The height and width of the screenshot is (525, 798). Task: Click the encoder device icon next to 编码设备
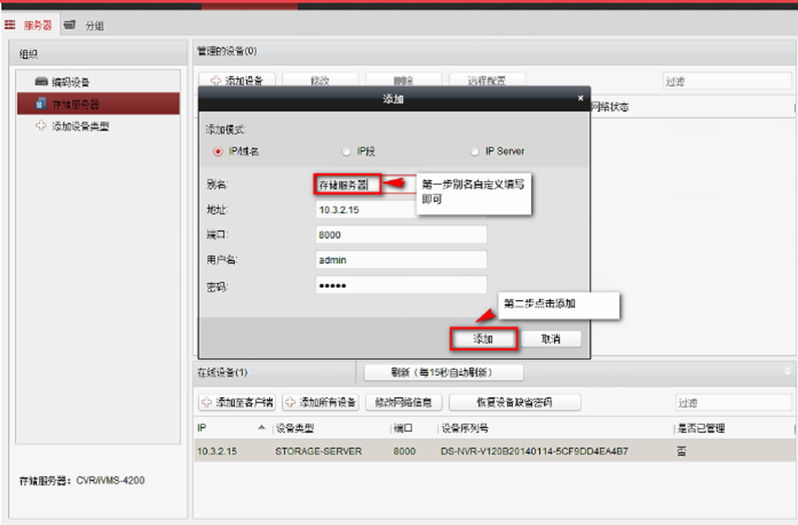pyautogui.click(x=41, y=81)
